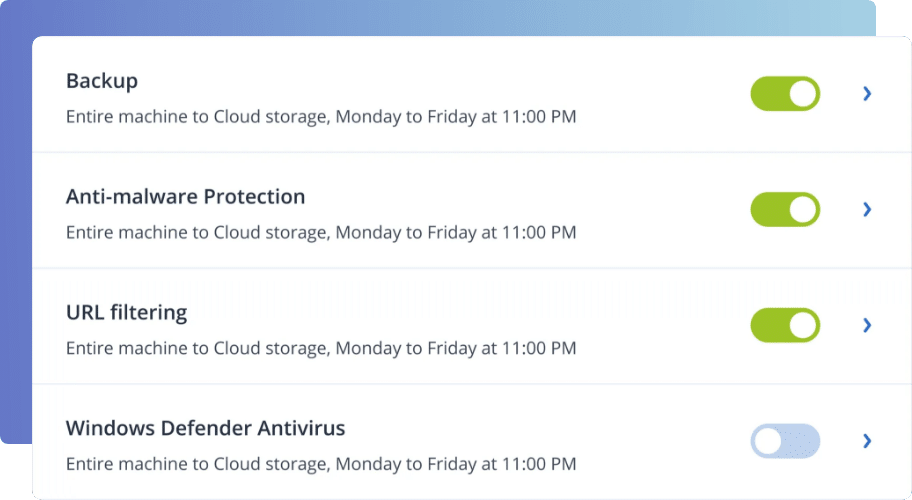Enable Windows Defender Antivirus toggle
Screen dimensions: 912x500
[785, 441]
